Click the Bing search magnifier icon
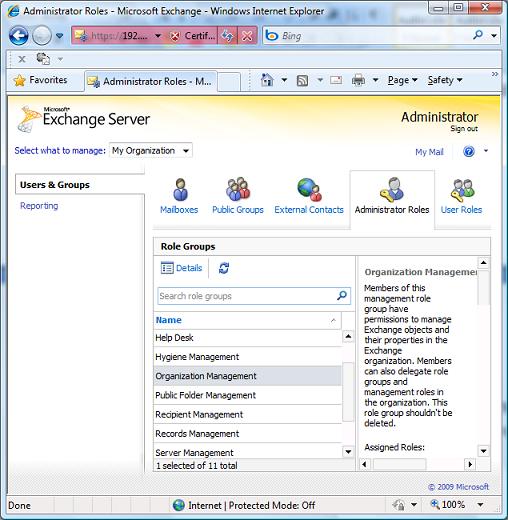 [478, 35]
